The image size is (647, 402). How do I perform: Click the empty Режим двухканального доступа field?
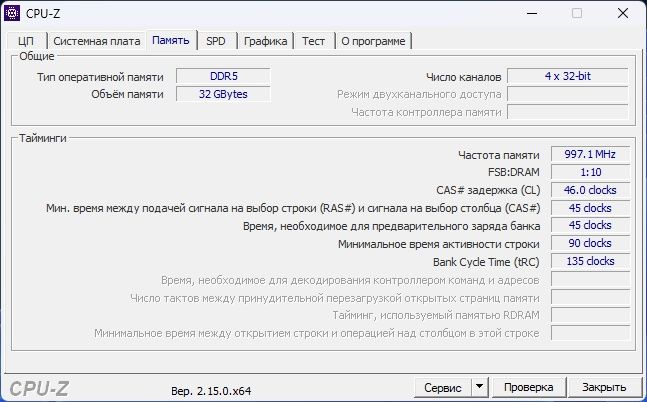click(568, 94)
